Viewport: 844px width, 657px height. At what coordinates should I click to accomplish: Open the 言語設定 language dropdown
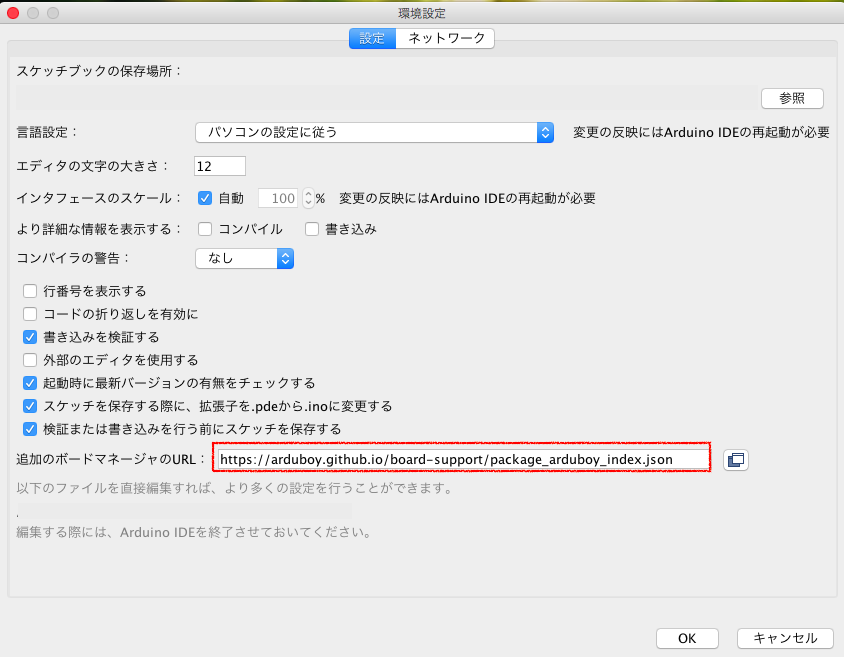click(x=374, y=132)
